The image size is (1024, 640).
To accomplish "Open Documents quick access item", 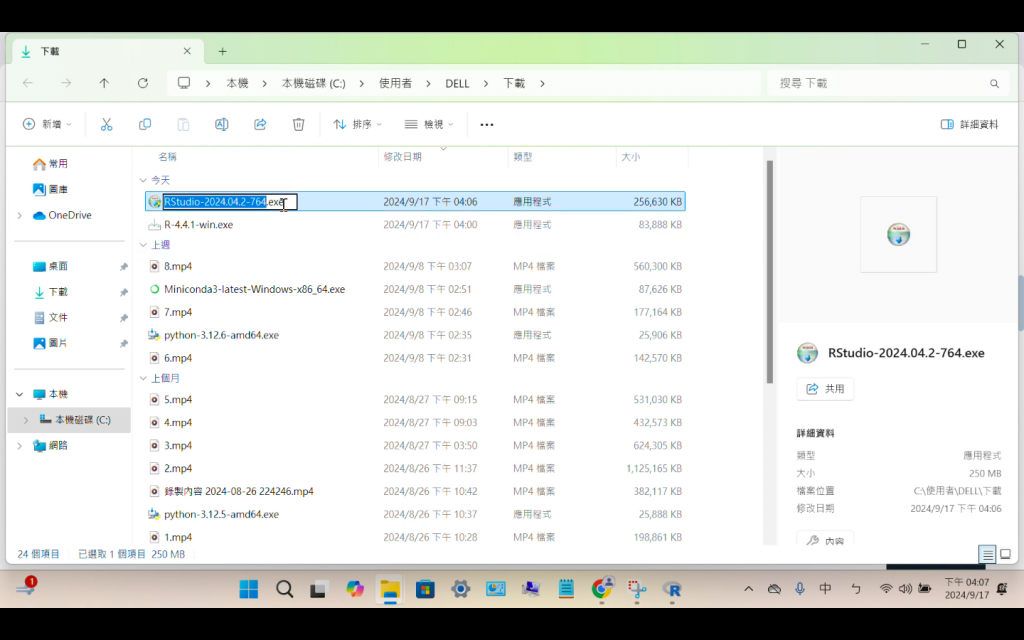I will click(x=50, y=317).
